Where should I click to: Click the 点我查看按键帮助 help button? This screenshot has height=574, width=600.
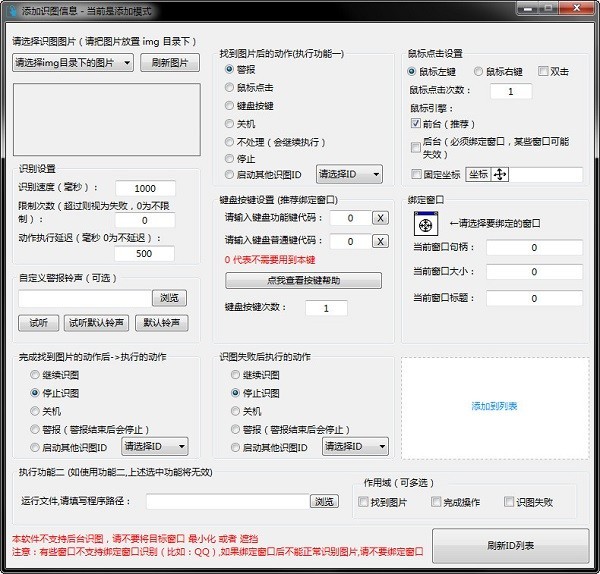[303, 280]
